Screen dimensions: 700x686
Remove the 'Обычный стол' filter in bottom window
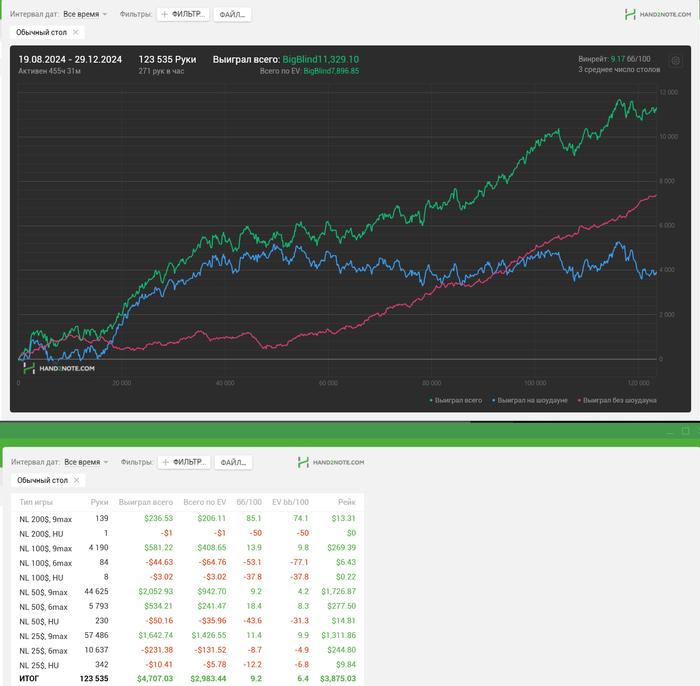pos(76,480)
